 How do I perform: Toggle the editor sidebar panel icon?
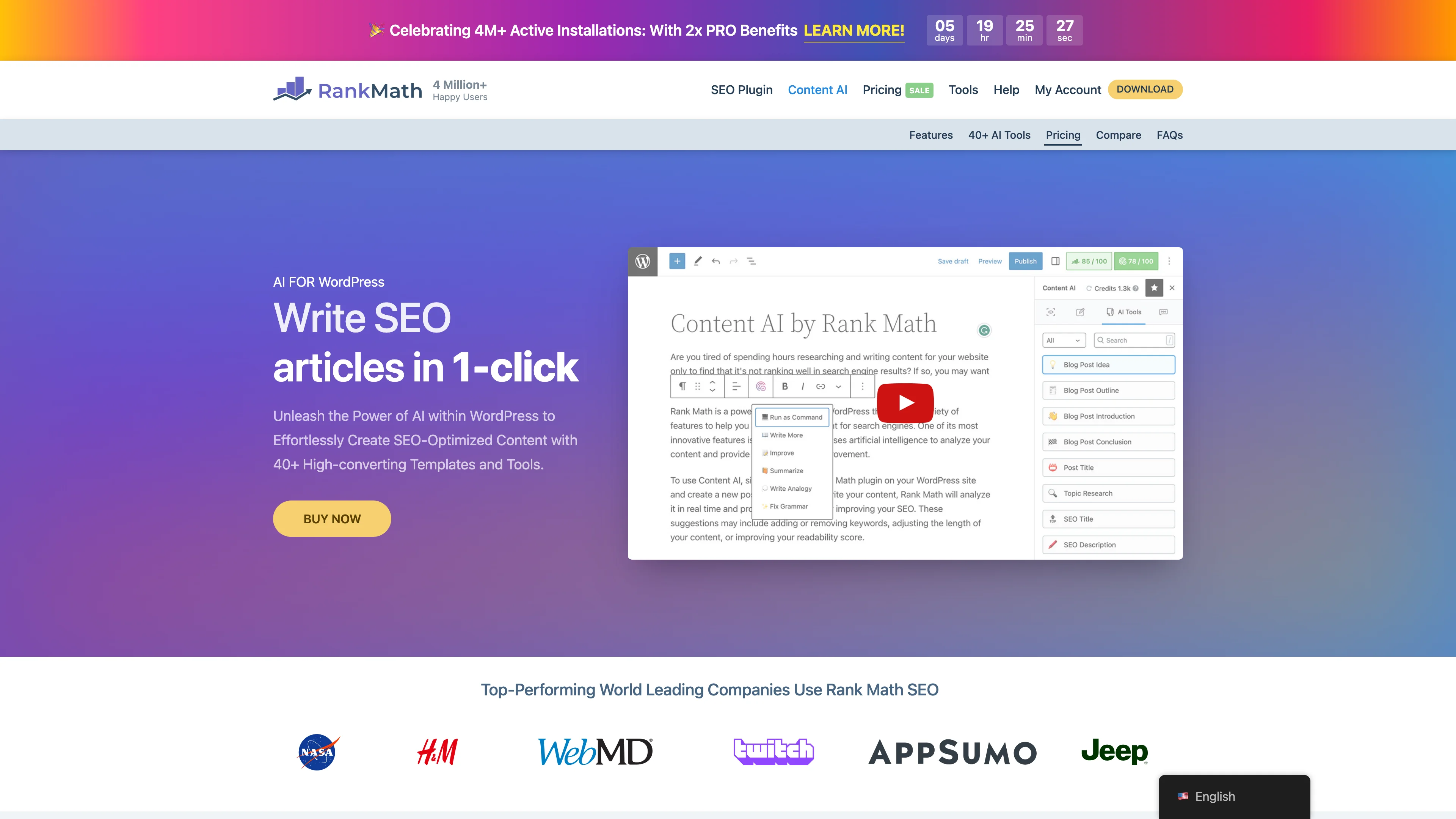[x=1055, y=261]
